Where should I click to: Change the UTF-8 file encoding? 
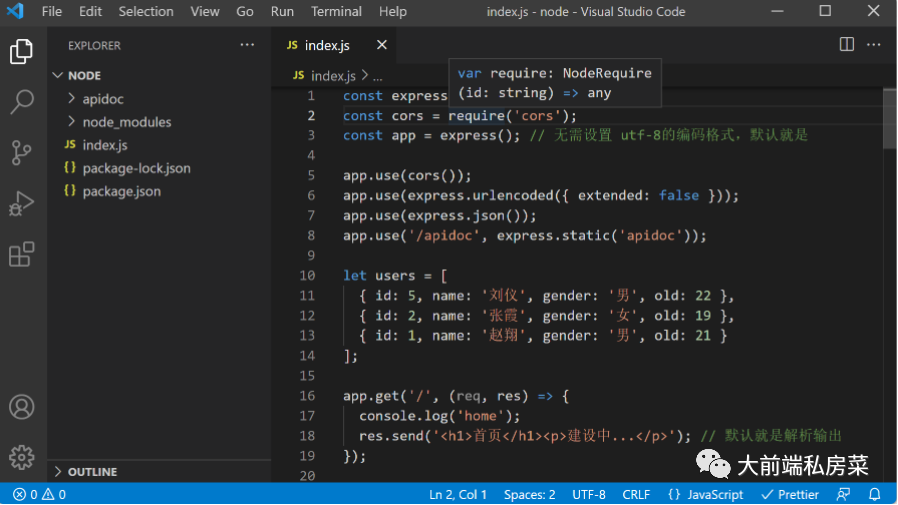click(588, 494)
